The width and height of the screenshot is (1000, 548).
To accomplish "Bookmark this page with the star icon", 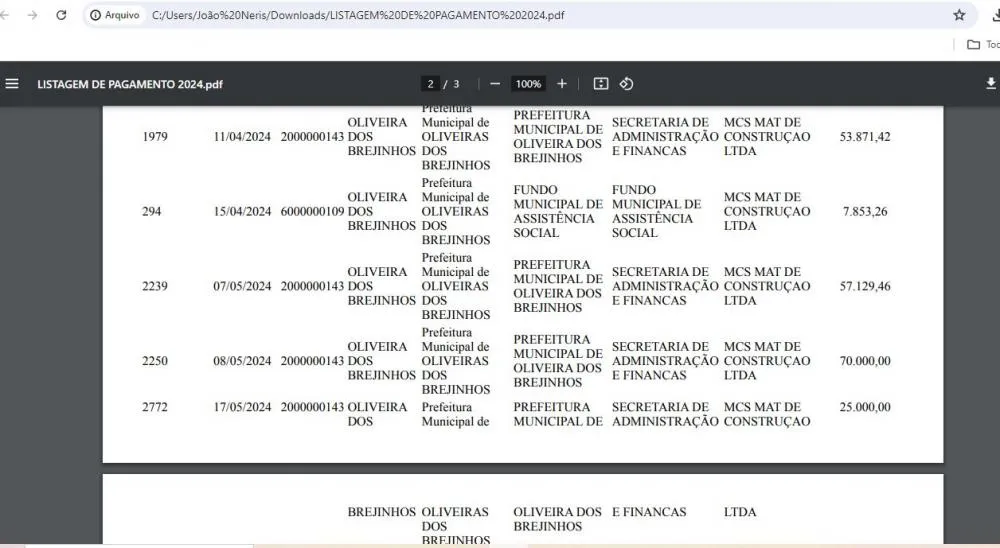I will [959, 15].
